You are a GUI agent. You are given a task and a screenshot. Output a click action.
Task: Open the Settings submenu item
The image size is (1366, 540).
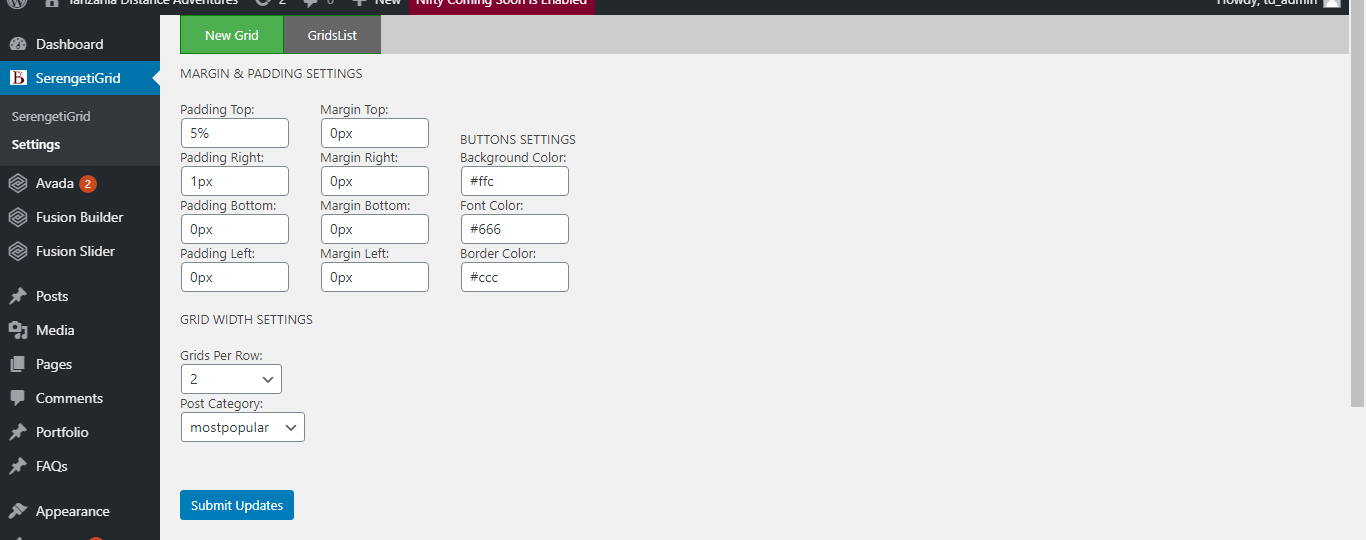pyautogui.click(x=36, y=144)
